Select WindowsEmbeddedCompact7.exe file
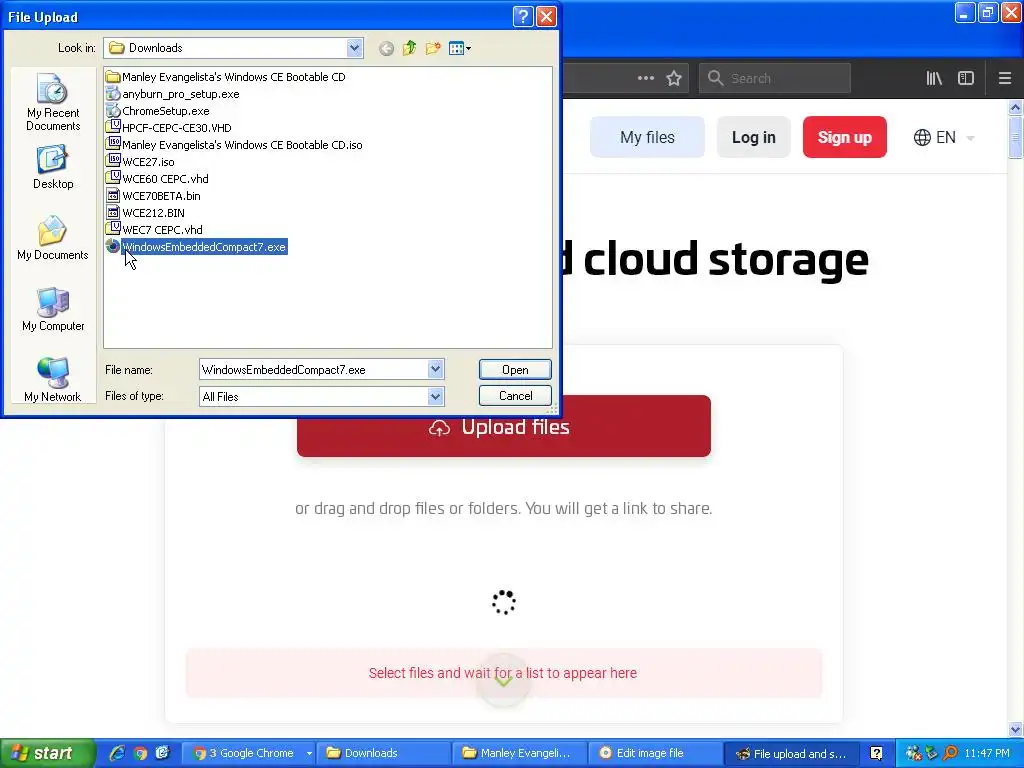 [196, 247]
